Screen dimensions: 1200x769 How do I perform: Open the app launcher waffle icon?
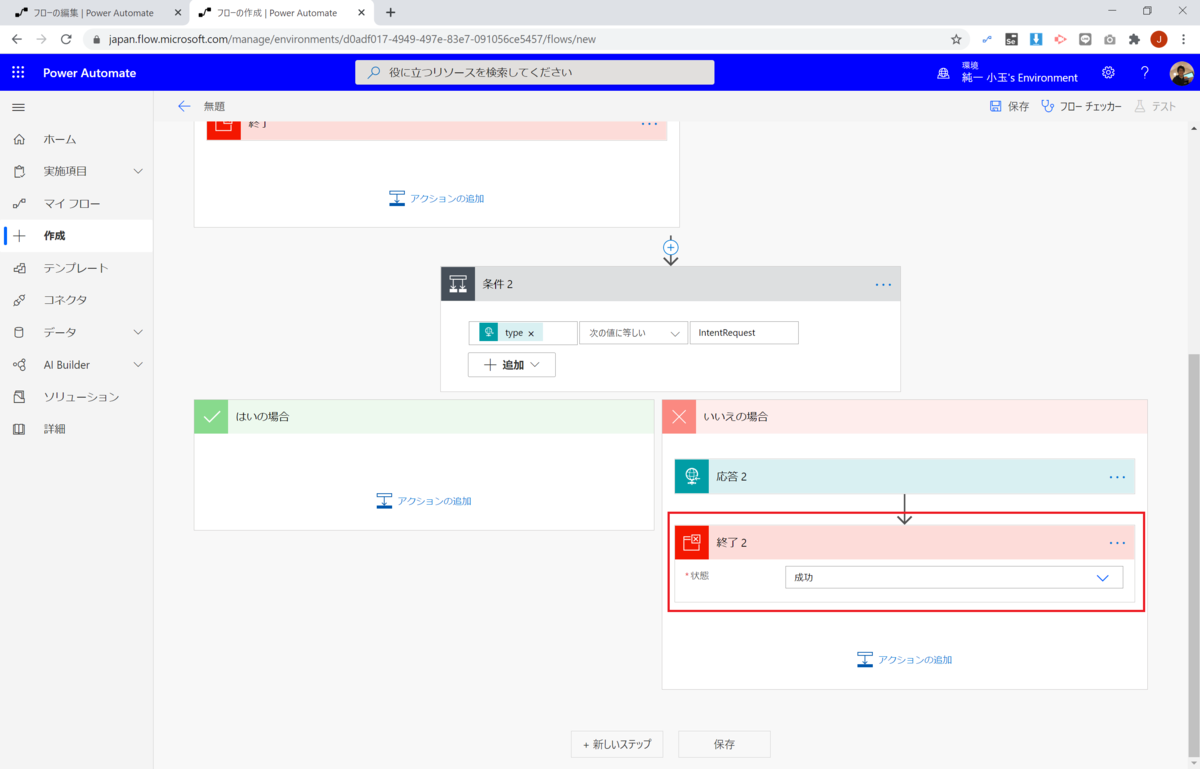18,73
